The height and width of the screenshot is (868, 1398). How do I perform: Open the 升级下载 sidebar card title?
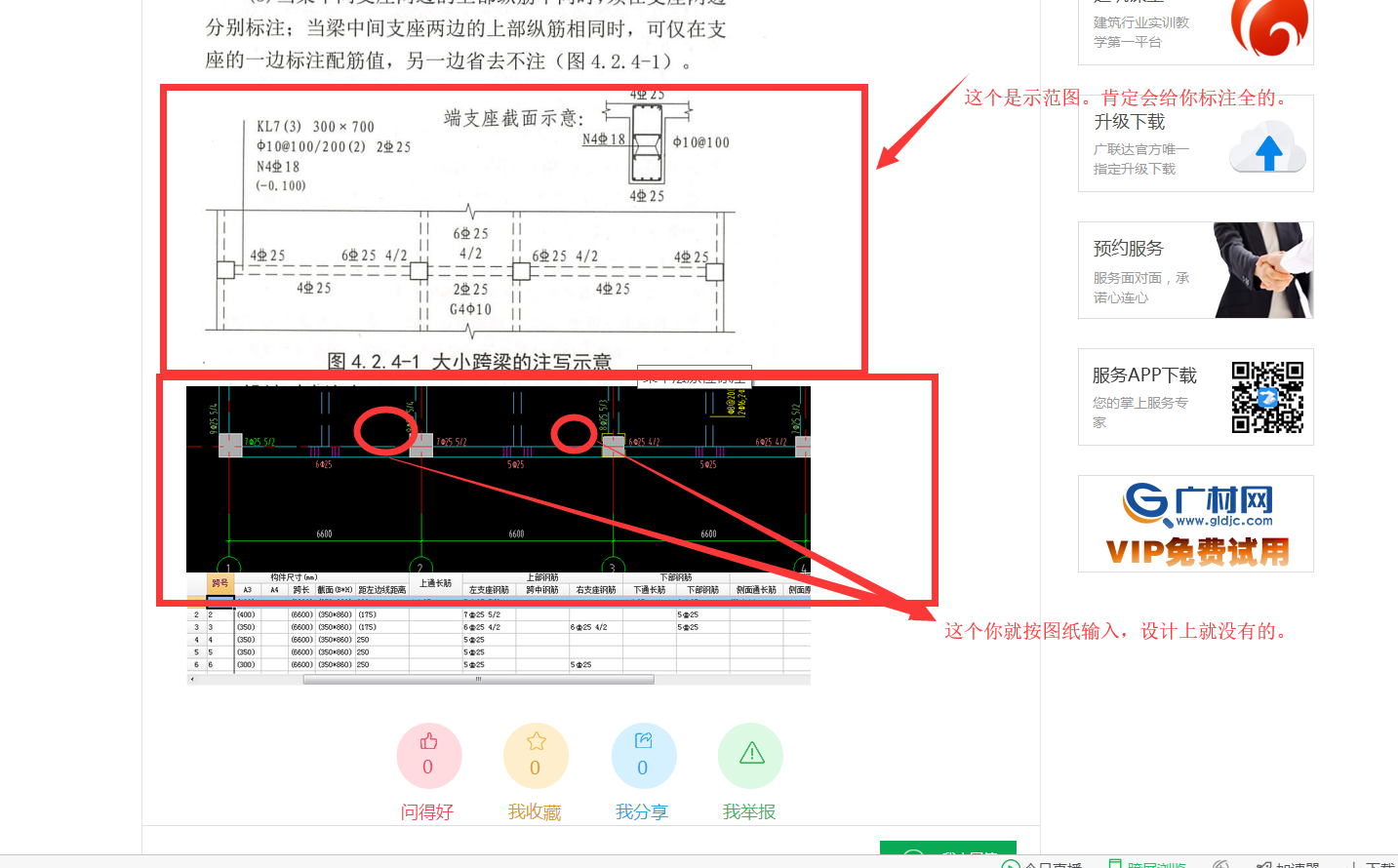(1130, 122)
